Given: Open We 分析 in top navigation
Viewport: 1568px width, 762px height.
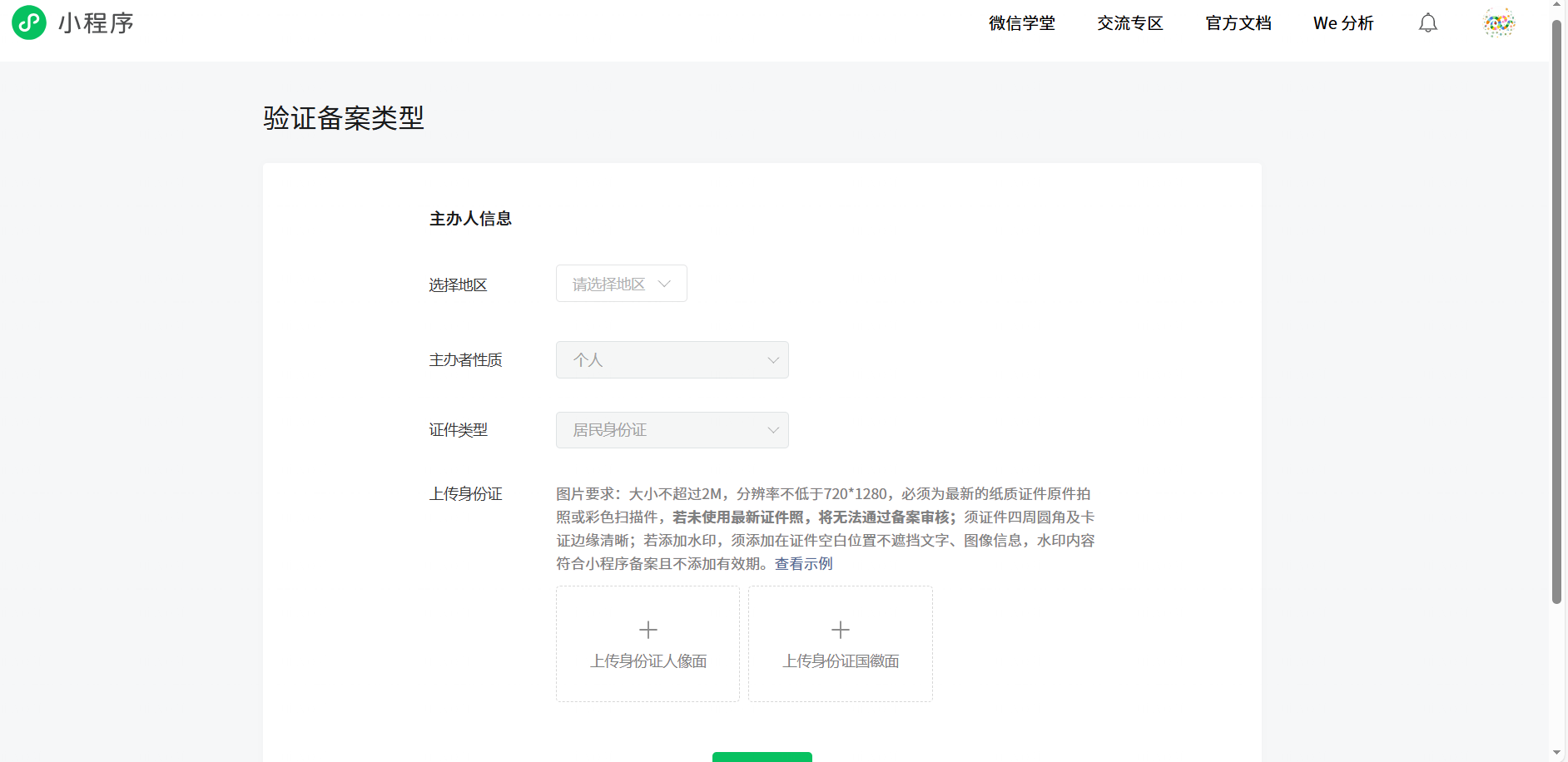Looking at the screenshot, I should coord(1342,23).
